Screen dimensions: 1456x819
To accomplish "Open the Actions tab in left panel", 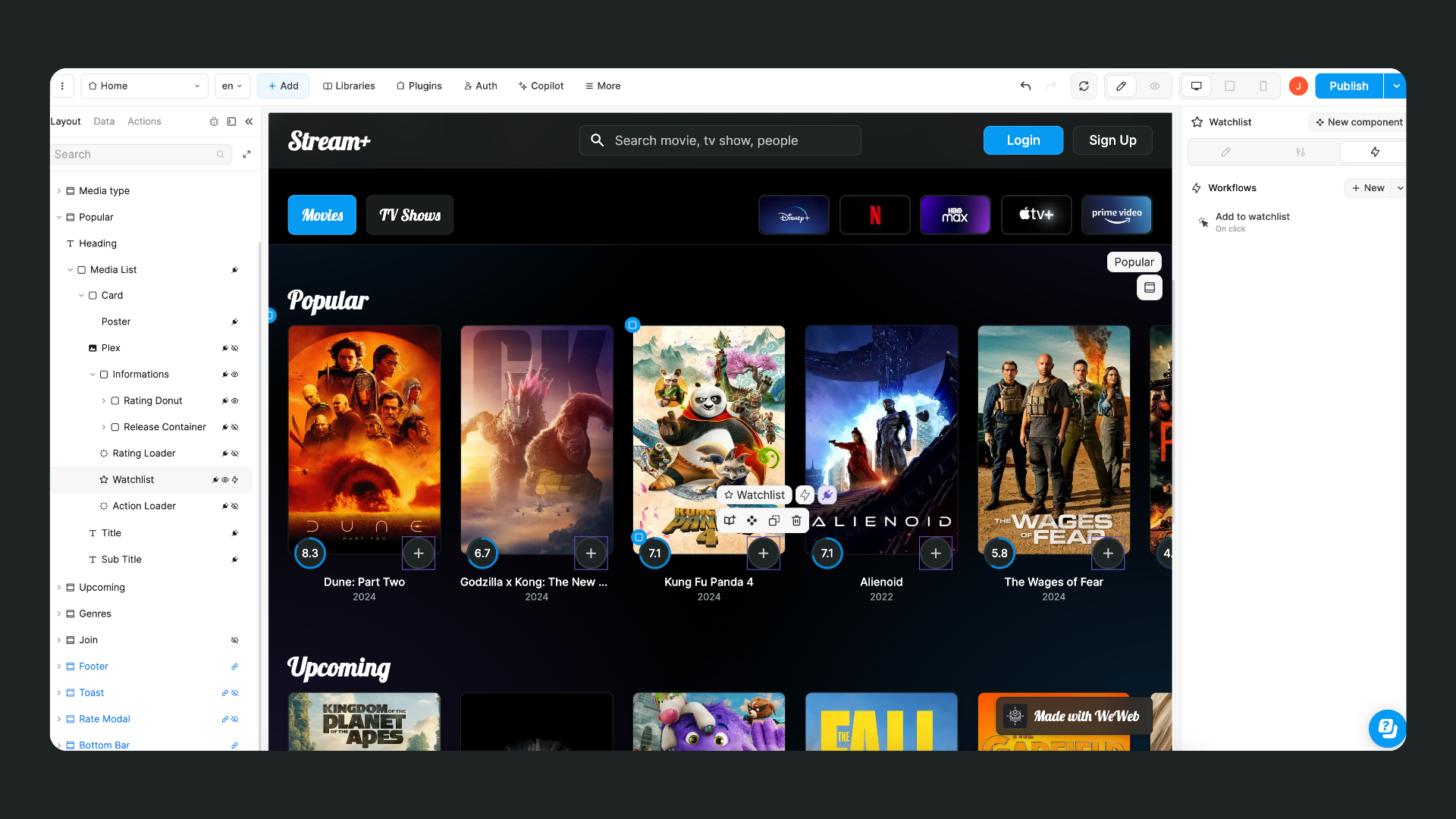I will click(x=144, y=121).
